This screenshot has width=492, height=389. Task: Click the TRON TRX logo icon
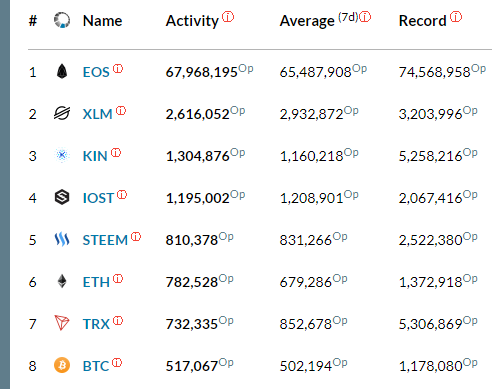62,323
